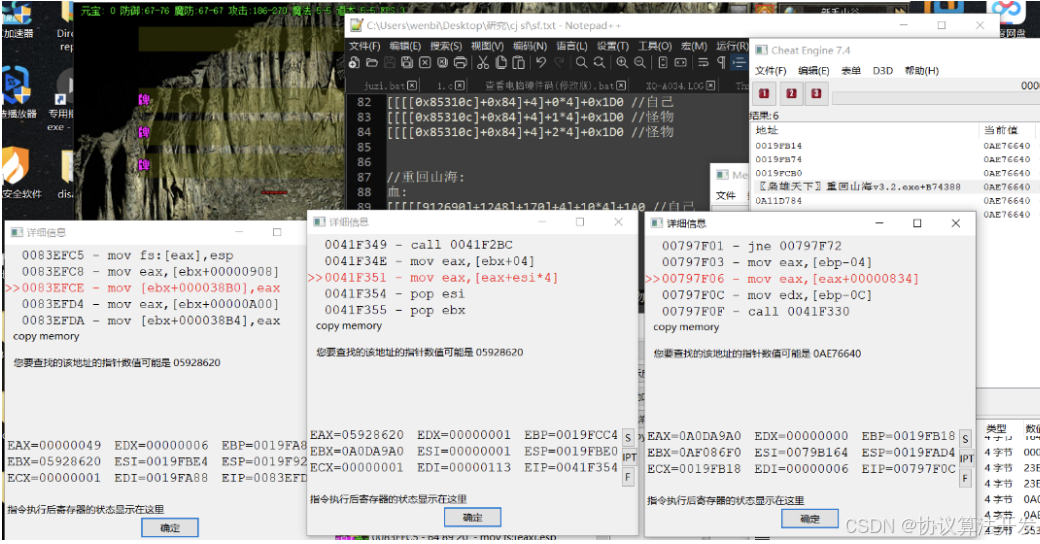Click 确定 in the 00797F06 details dialog

(x=810, y=519)
